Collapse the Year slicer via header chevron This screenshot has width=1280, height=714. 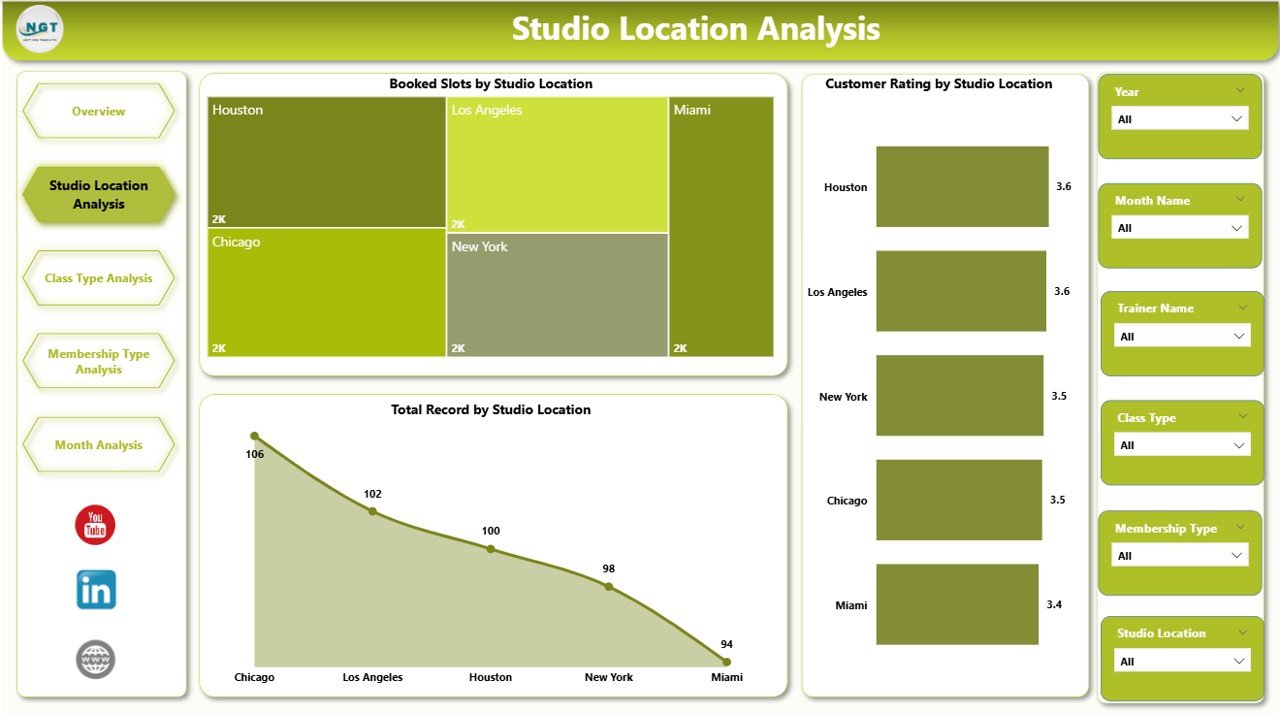coord(1242,89)
